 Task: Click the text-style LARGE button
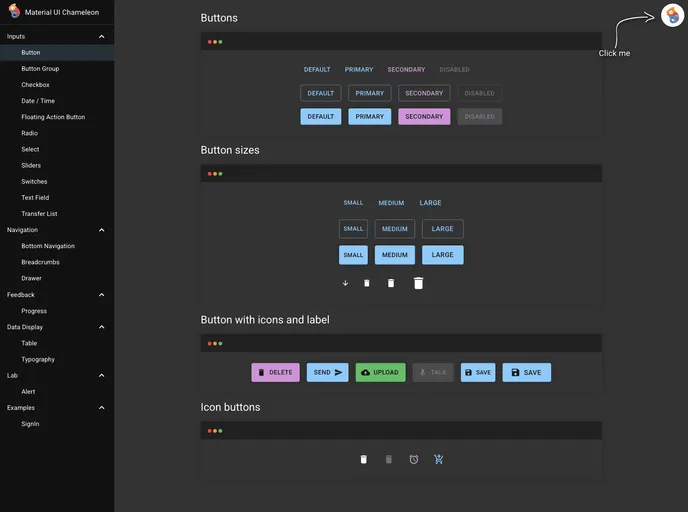[x=430, y=203]
